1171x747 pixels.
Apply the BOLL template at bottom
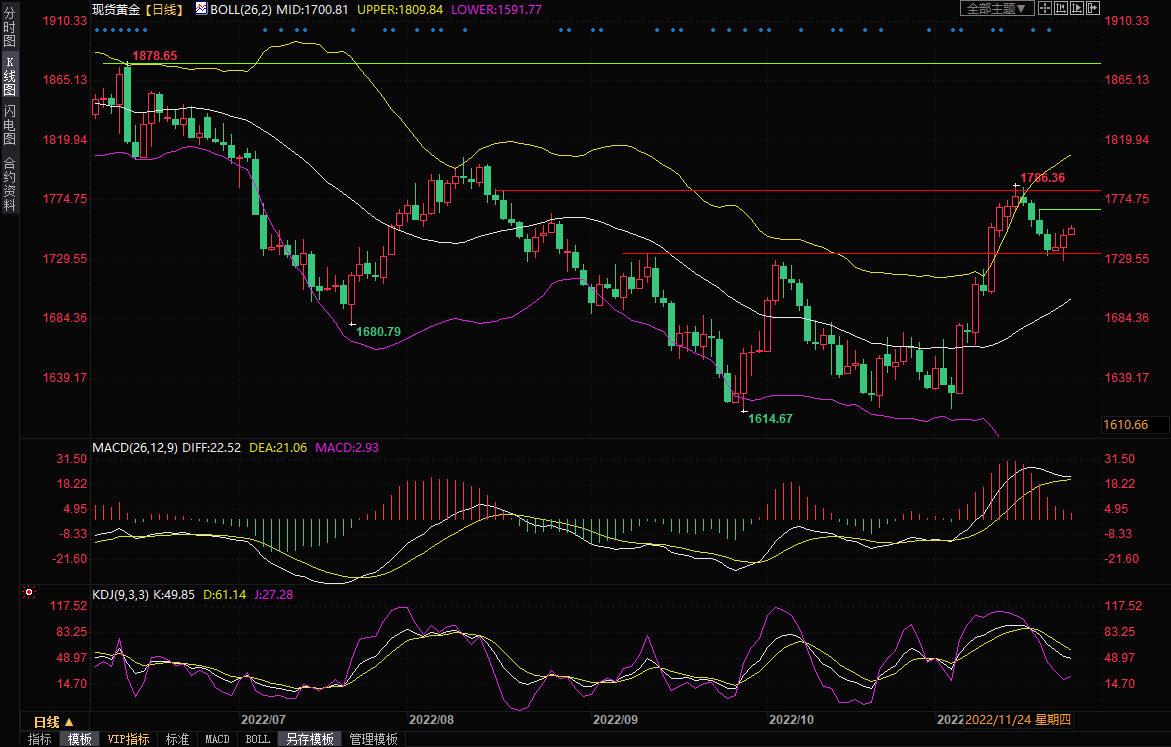257,739
